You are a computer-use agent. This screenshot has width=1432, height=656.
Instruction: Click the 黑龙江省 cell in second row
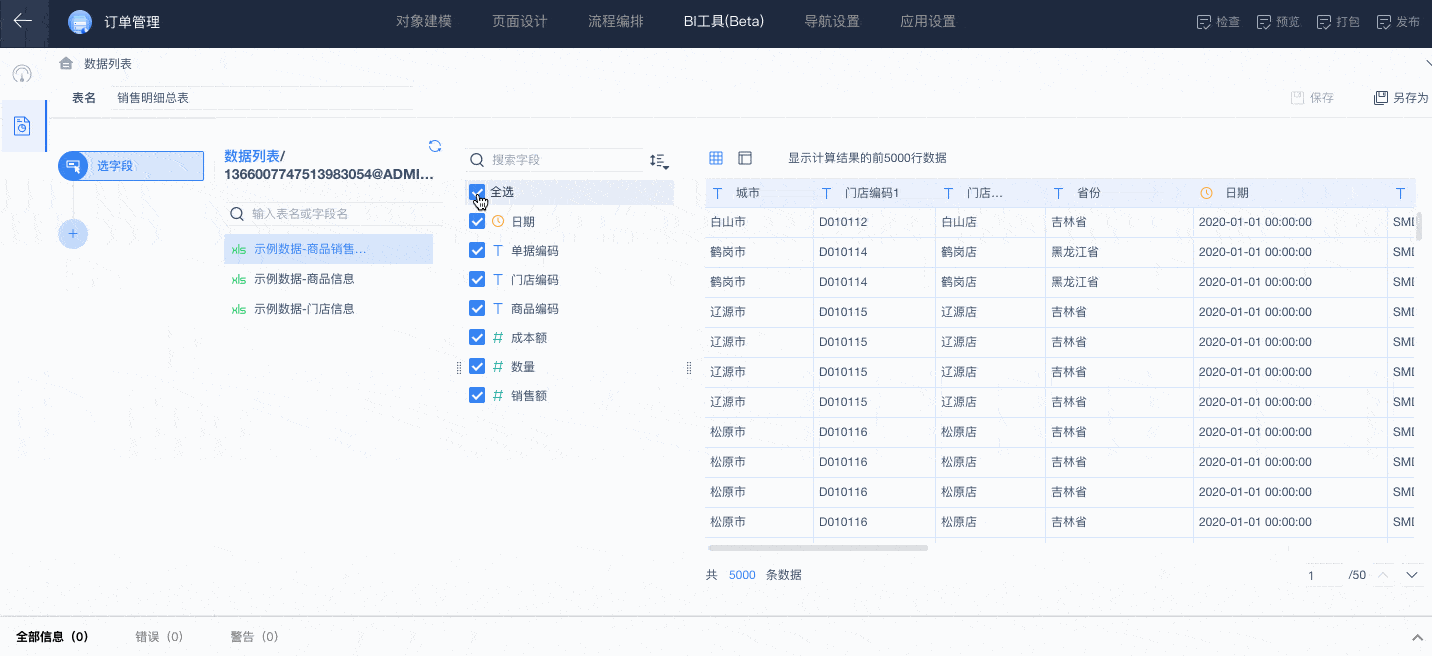(x=1119, y=252)
